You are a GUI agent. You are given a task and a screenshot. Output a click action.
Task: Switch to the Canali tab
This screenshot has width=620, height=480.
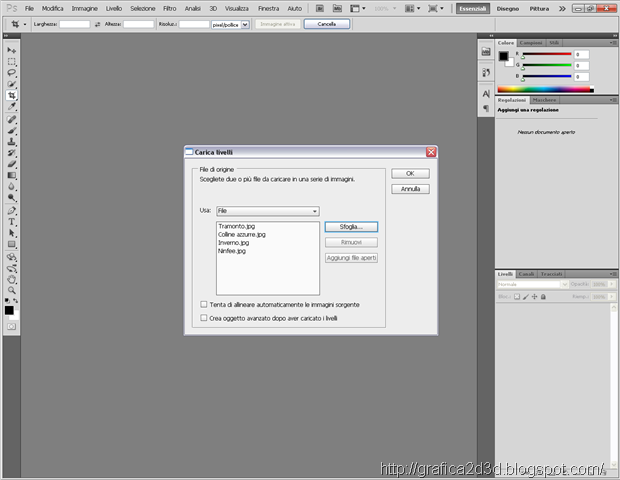(526, 274)
